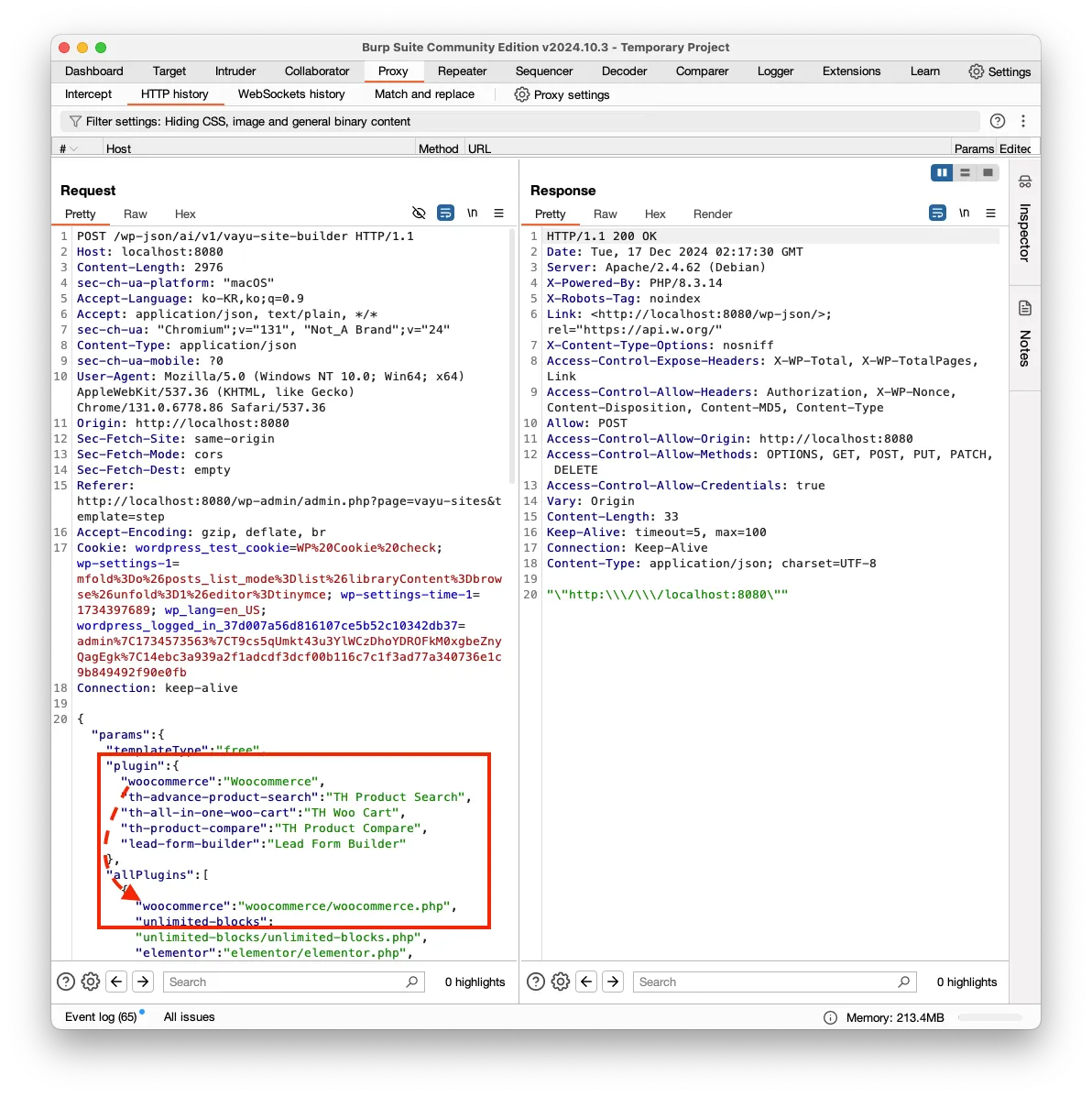
Task: Open Response pane hamburger menu
Action: 990,213
